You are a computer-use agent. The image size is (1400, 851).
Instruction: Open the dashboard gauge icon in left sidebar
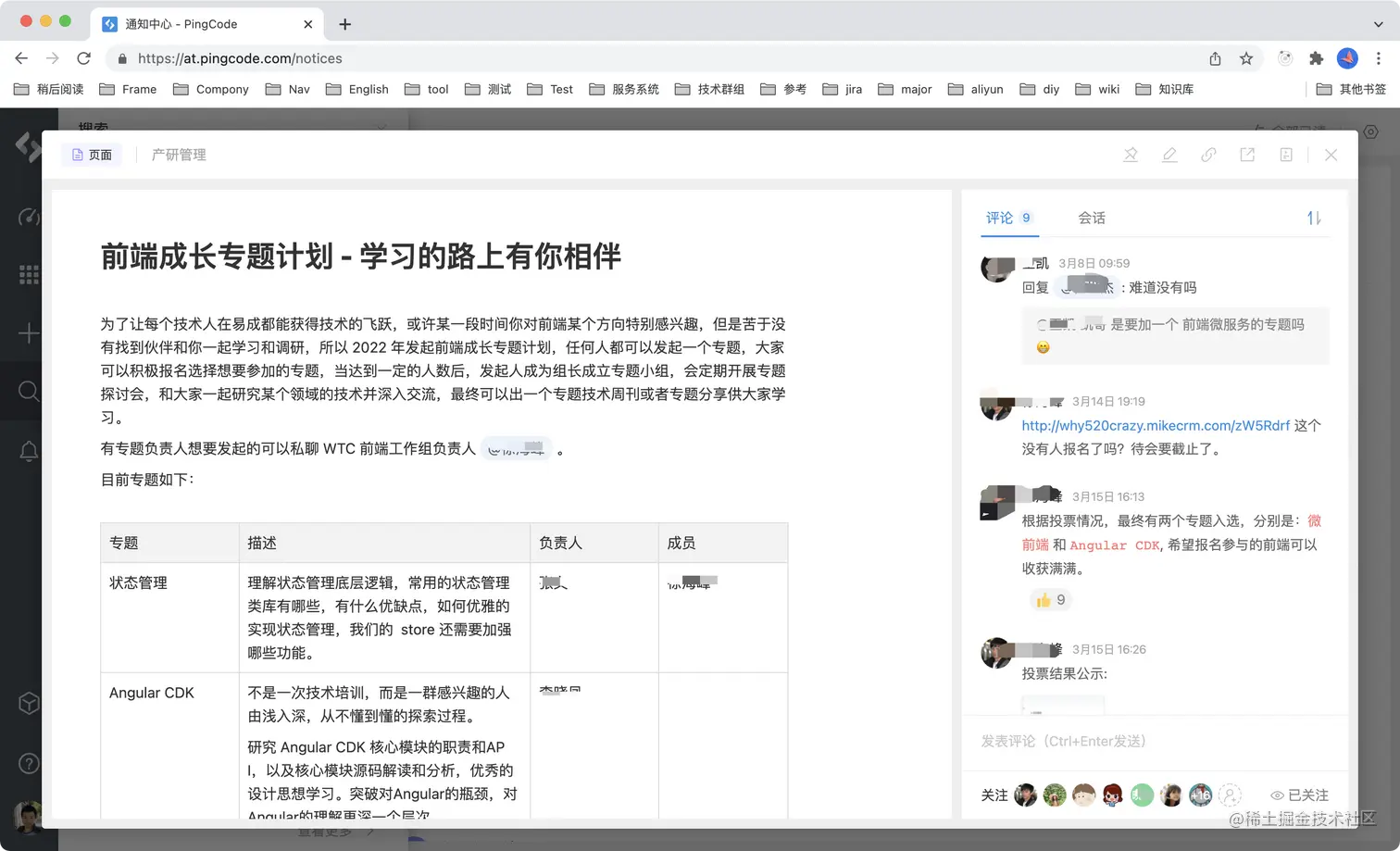click(29, 217)
